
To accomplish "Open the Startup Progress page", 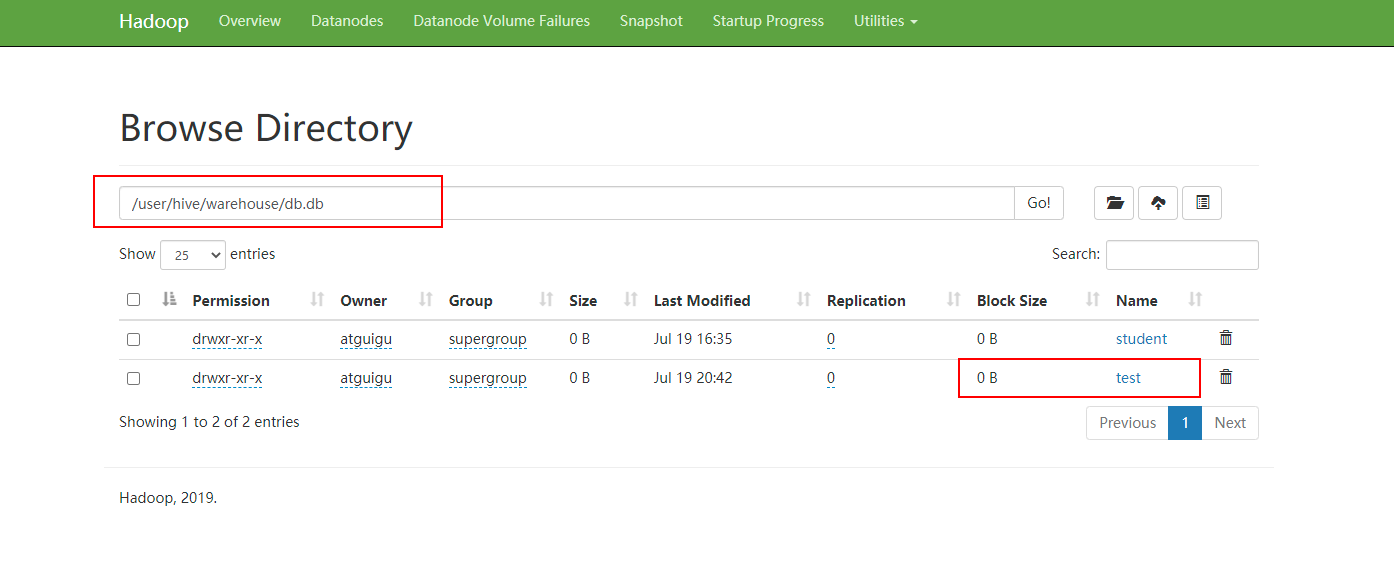I will pyautogui.click(x=768, y=21).
